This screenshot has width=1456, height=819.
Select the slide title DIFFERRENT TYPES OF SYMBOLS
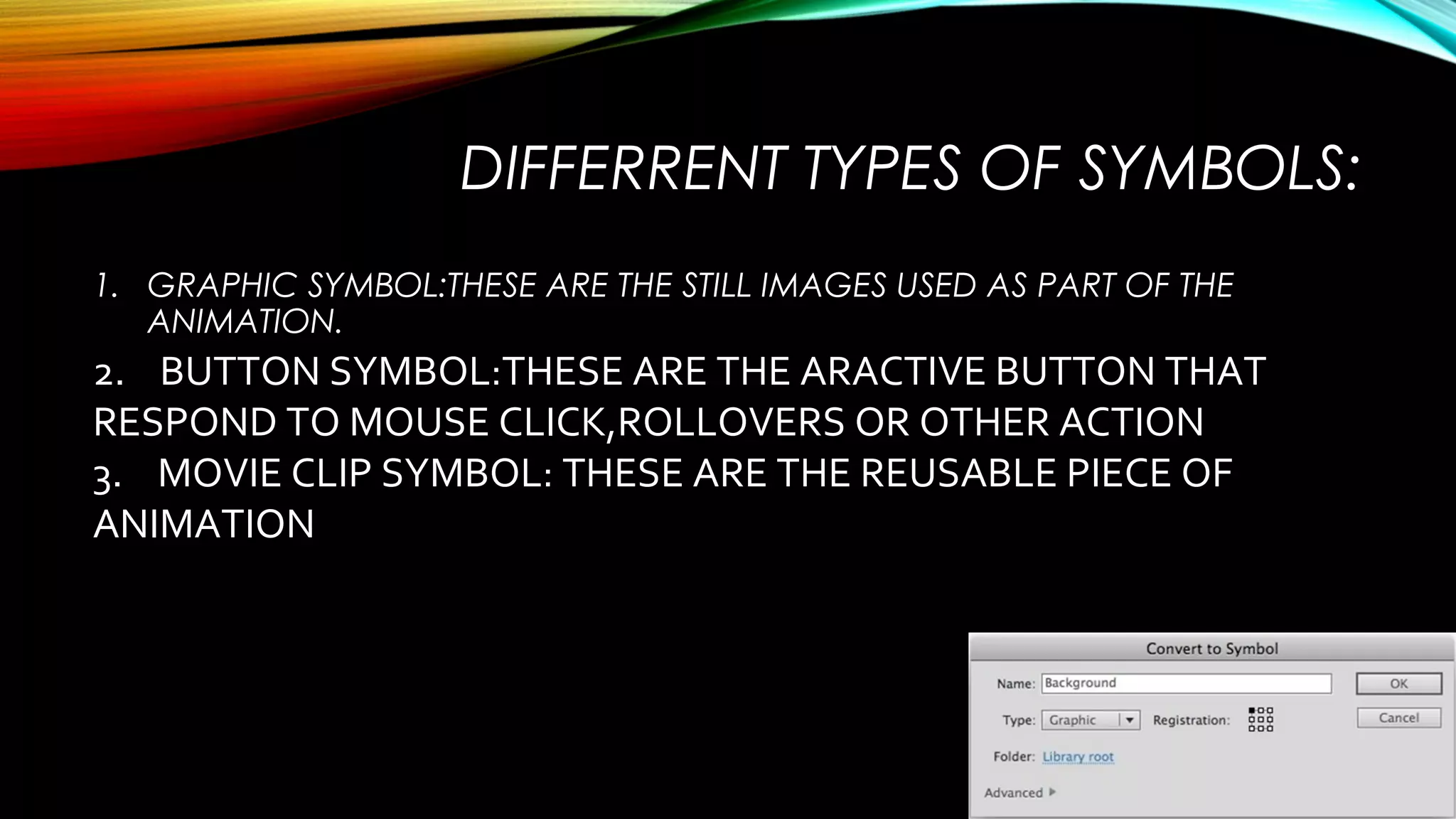tap(909, 168)
